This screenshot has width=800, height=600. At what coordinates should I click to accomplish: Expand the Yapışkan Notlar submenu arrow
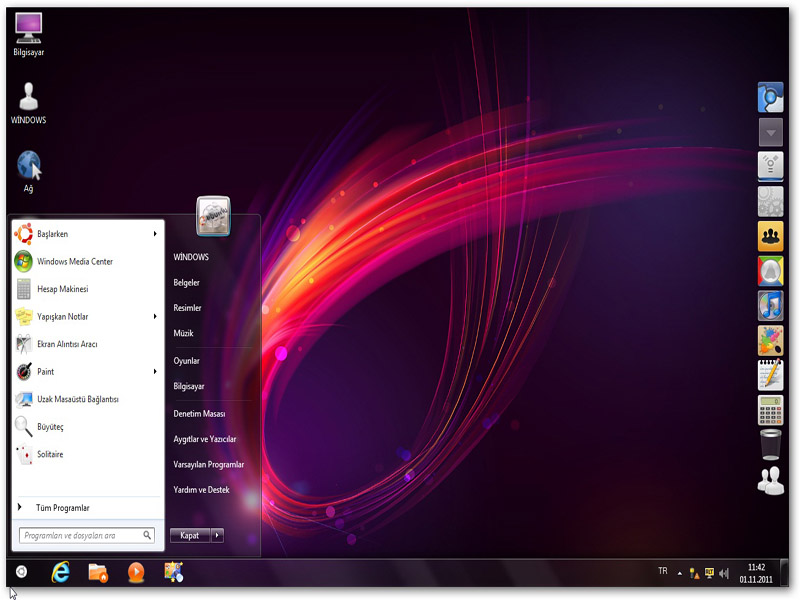click(155, 317)
